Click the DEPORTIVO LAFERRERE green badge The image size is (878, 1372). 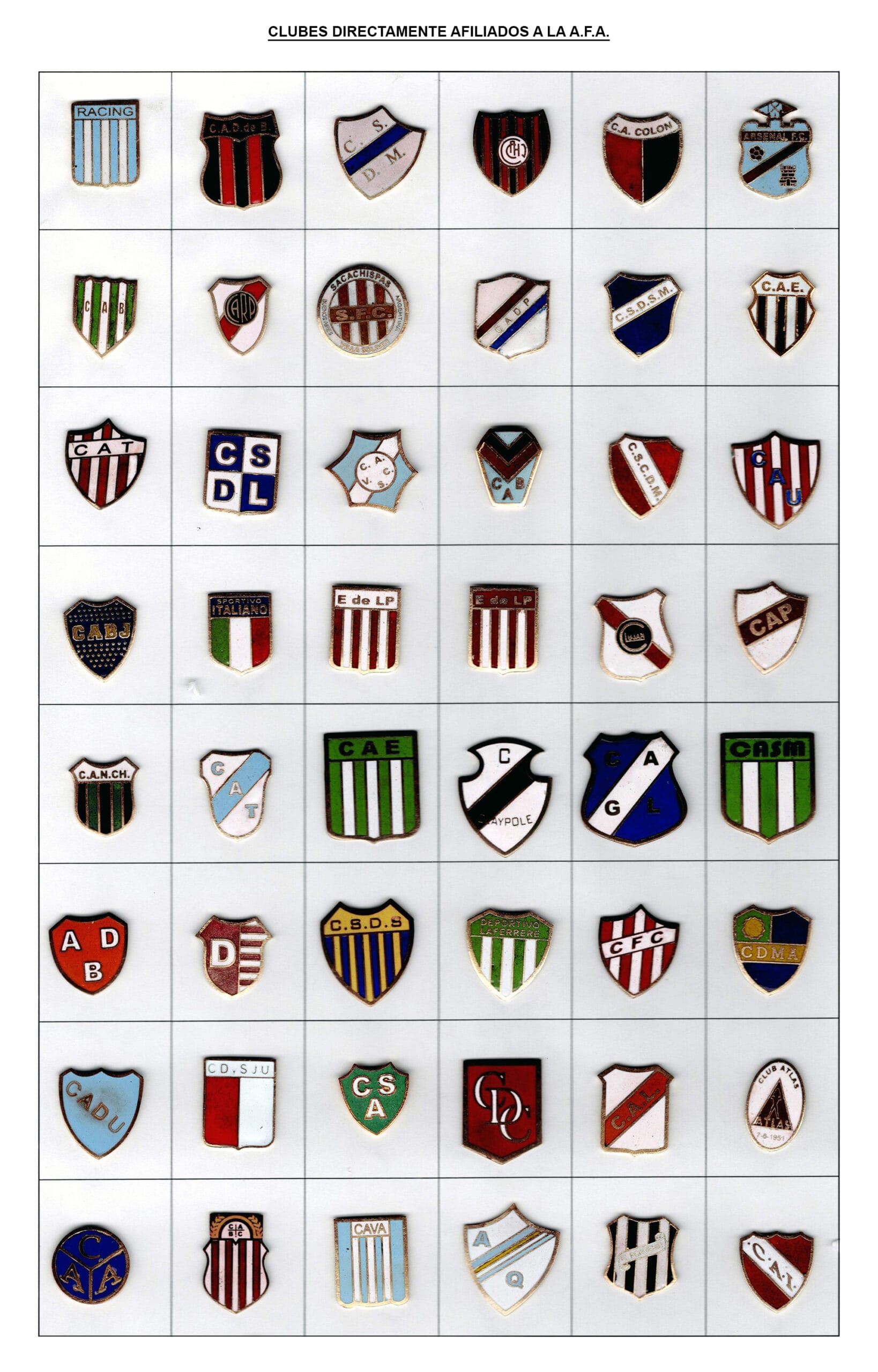[x=509, y=953]
